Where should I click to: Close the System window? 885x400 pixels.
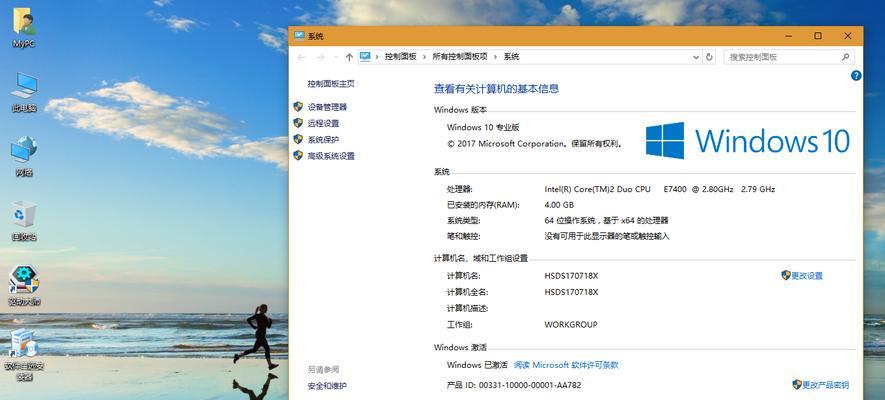[x=848, y=36]
